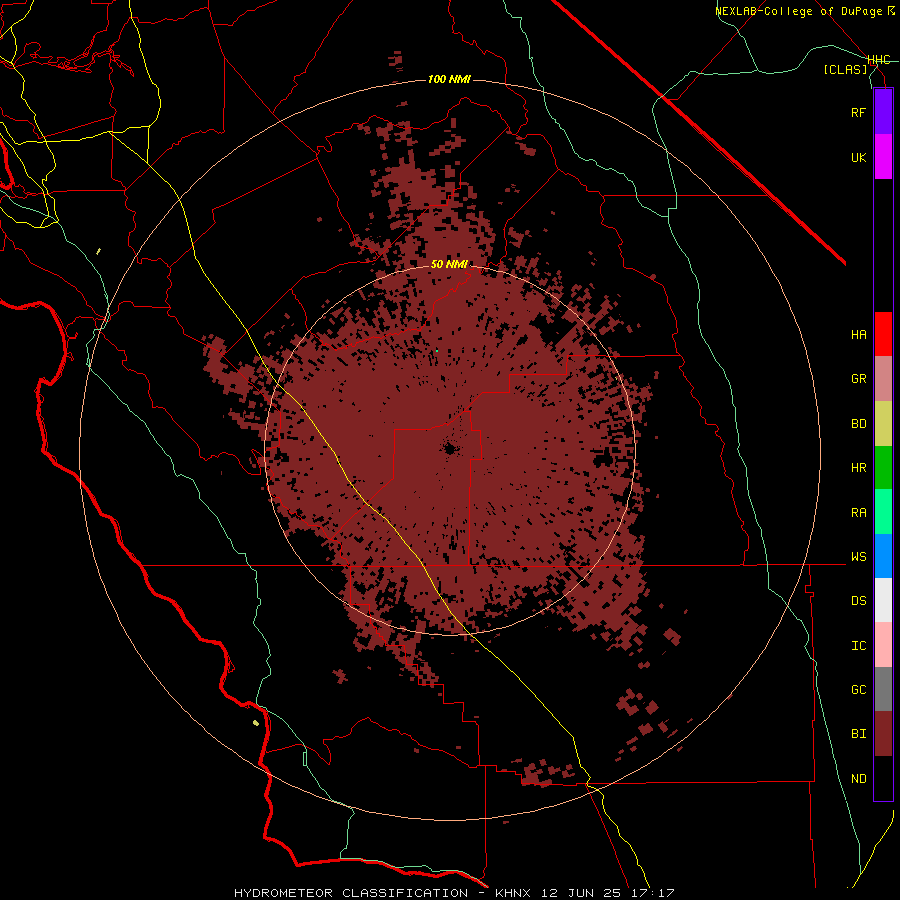Image resolution: width=900 pixels, height=900 pixels.
Task: Click the DS white legend swatch
Action: click(x=883, y=600)
